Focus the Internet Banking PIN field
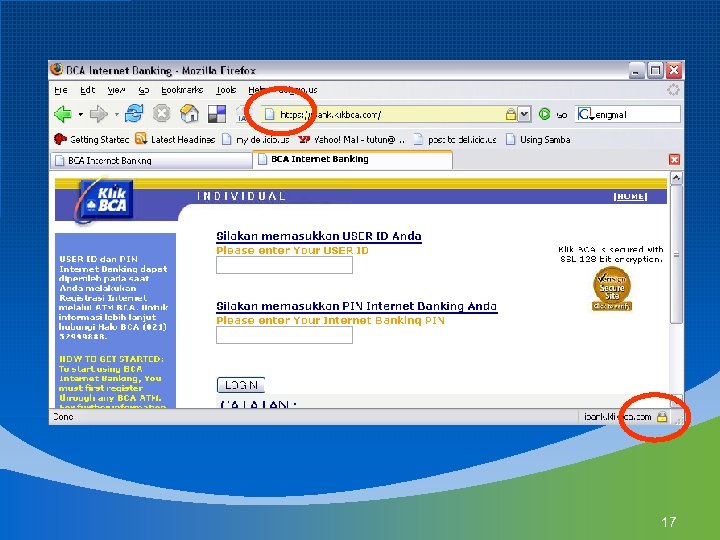The width and height of the screenshot is (720, 540). [284, 335]
